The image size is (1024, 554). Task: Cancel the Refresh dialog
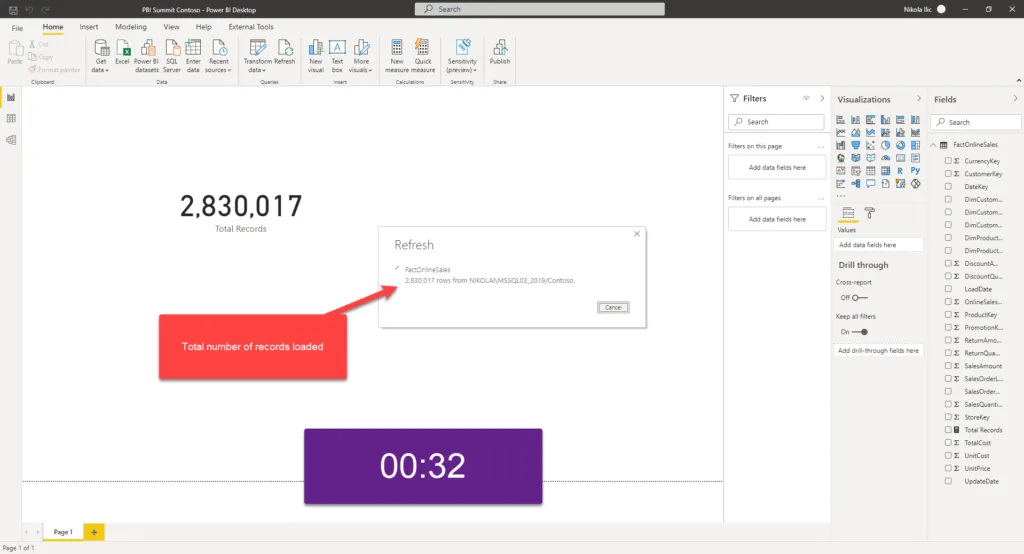tap(613, 307)
